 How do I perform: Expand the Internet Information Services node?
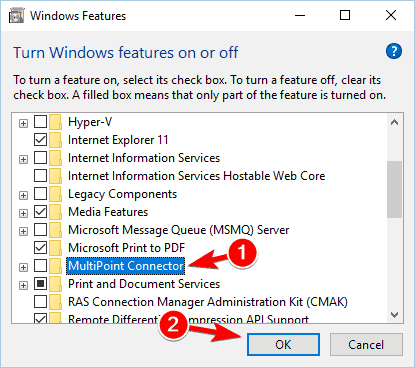point(23,160)
